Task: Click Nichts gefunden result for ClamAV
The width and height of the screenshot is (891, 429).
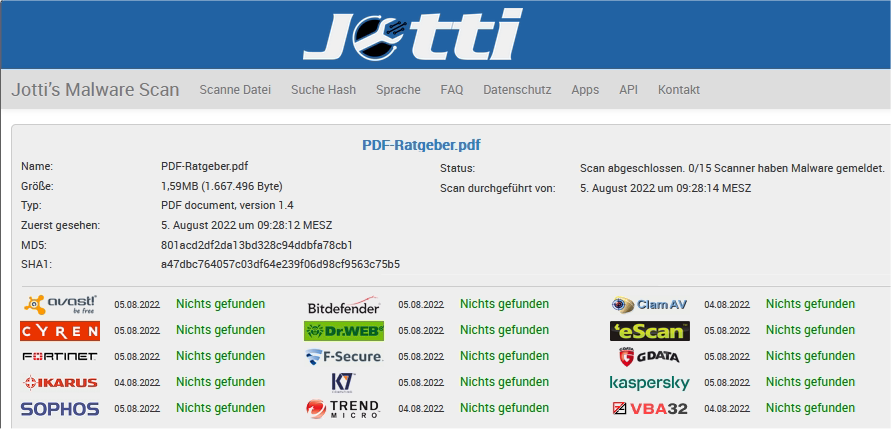Action: point(810,304)
